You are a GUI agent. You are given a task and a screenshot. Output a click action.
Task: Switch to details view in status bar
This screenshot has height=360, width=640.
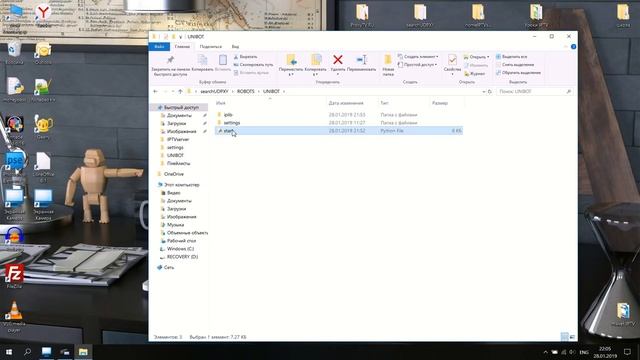[564, 337]
